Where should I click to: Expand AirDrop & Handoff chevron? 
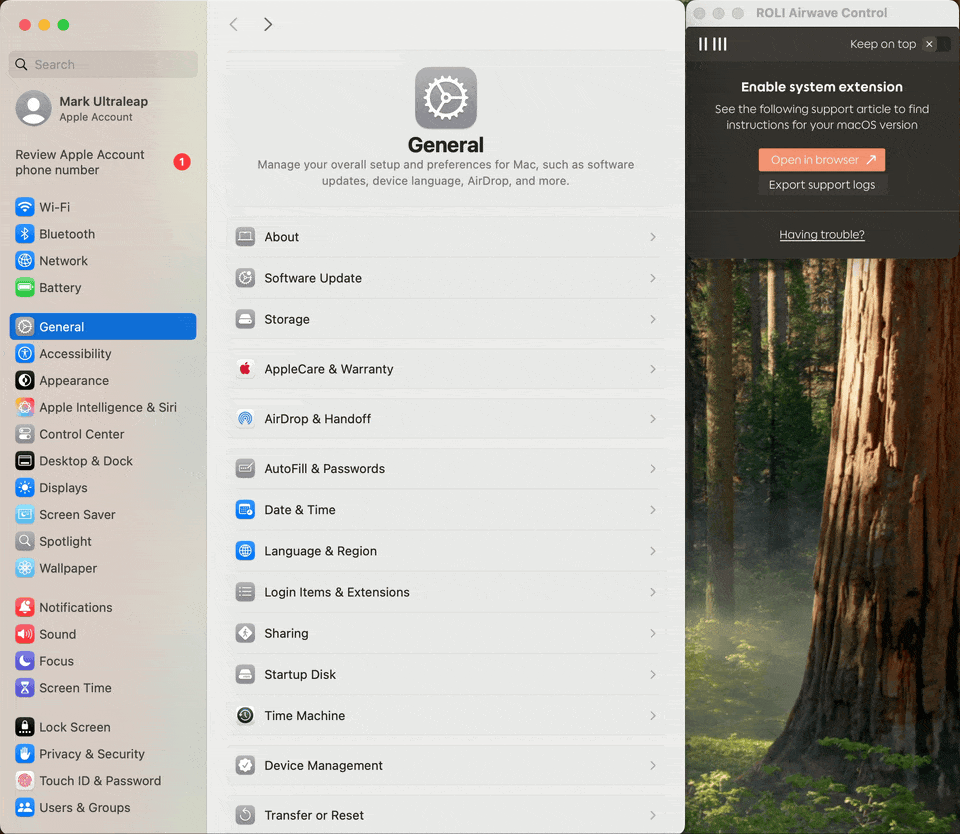click(653, 419)
